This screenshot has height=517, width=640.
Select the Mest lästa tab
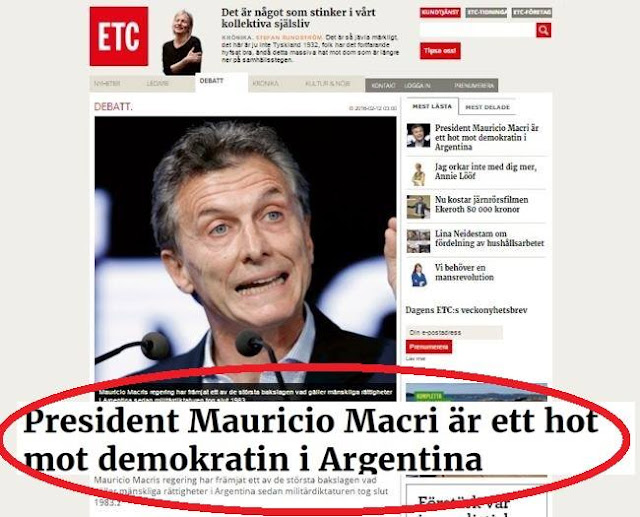coord(432,107)
